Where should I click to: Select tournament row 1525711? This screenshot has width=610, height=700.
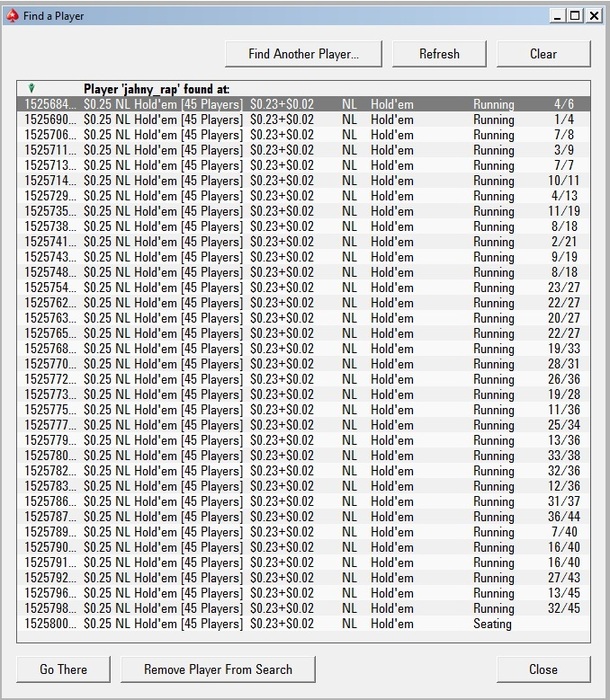pyautogui.click(x=304, y=150)
